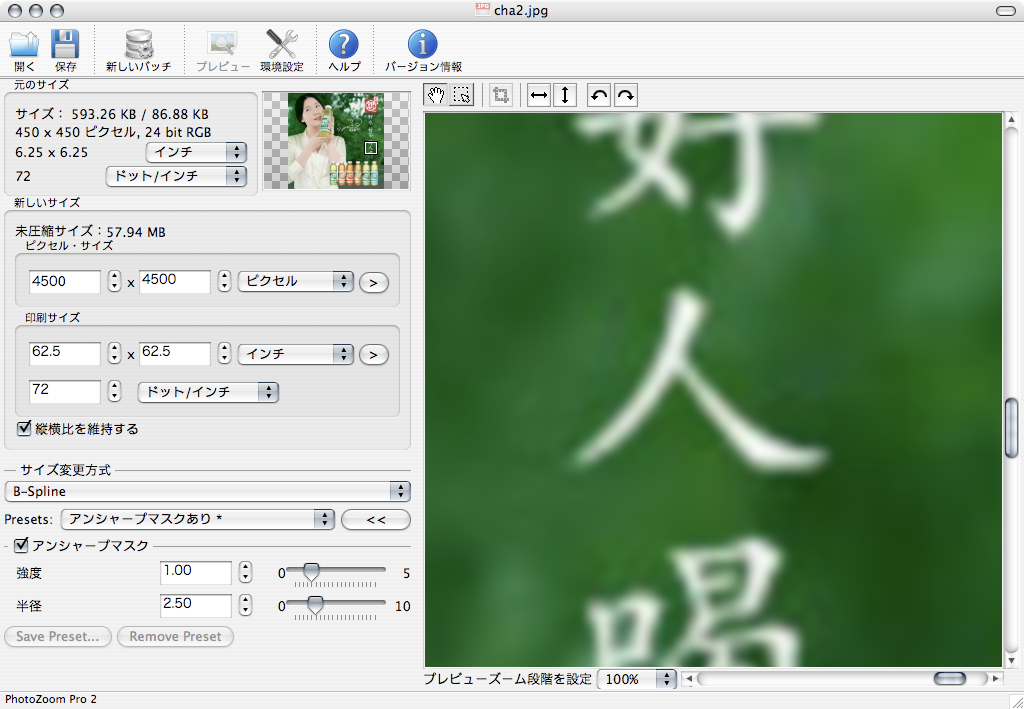The height and width of the screenshot is (709, 1024).
Task: Click the > button beside pixel size
Action: click(x=374, y=283)
